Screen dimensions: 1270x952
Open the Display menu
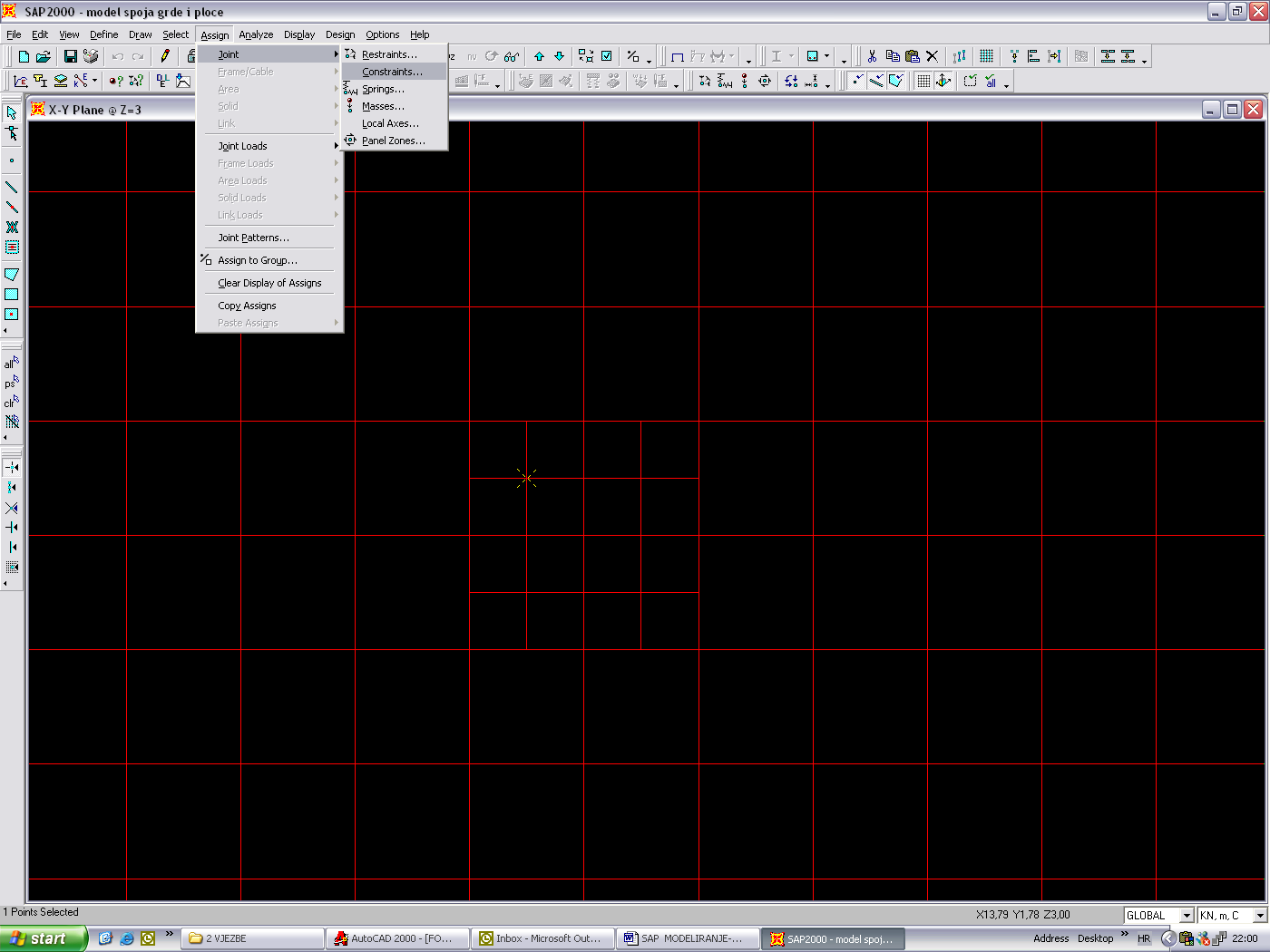click(298, 34)
